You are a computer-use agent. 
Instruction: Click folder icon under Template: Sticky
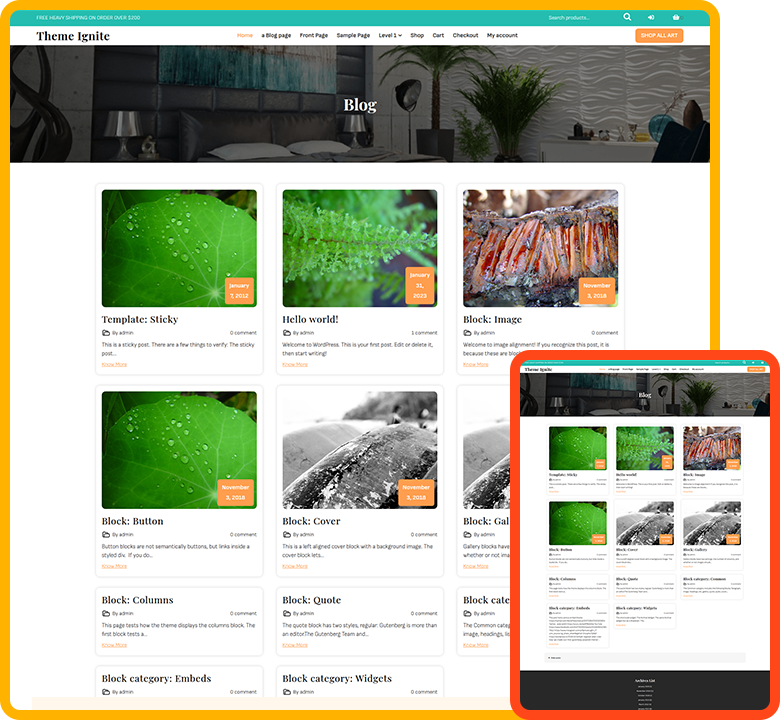106,332
